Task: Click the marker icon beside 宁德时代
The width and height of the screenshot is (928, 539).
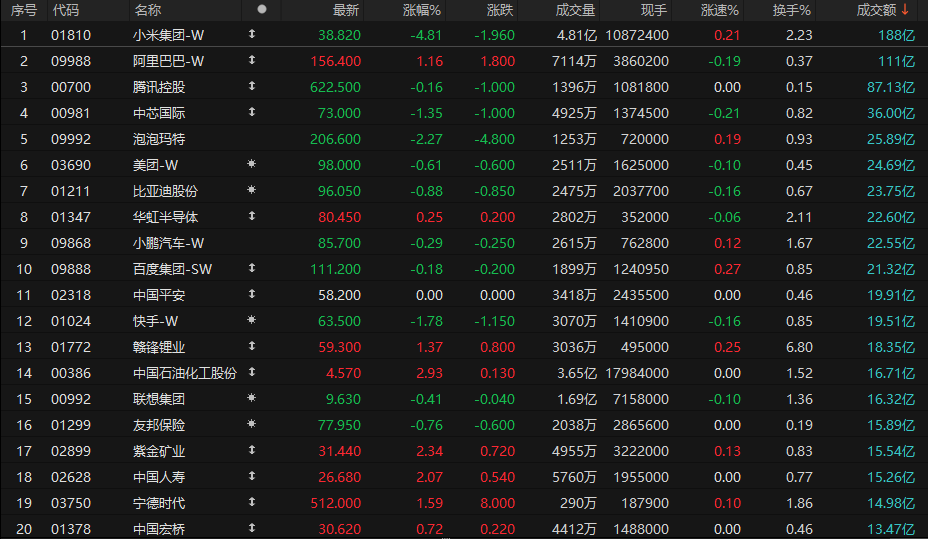Action: [x=252, y=503]
